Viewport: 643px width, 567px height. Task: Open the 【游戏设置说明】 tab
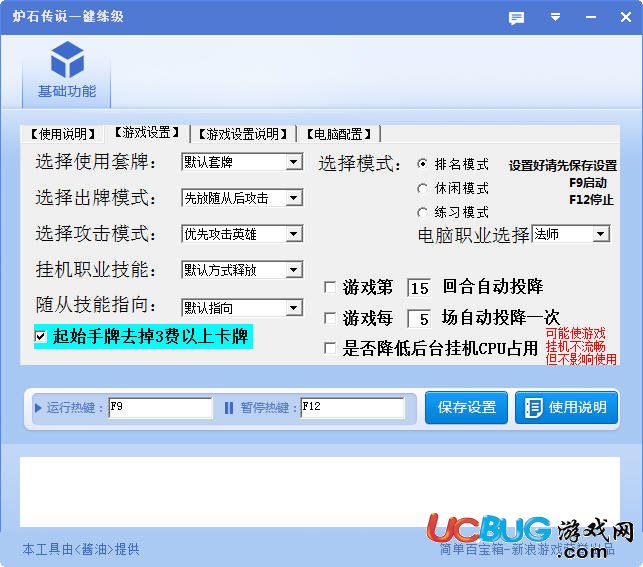(x=243, y=134)
